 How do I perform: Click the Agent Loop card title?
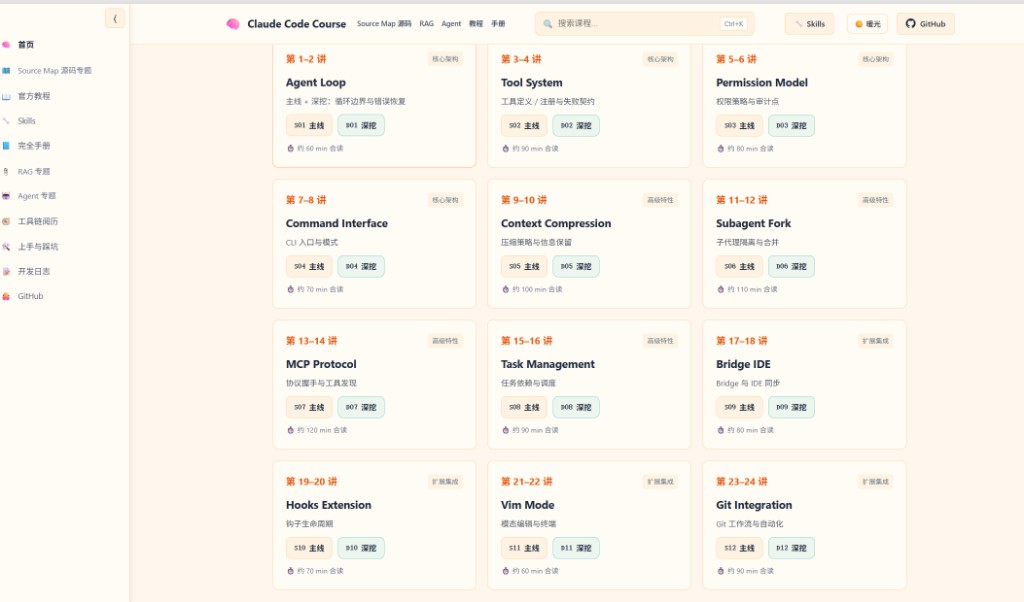tap(315, 82)
